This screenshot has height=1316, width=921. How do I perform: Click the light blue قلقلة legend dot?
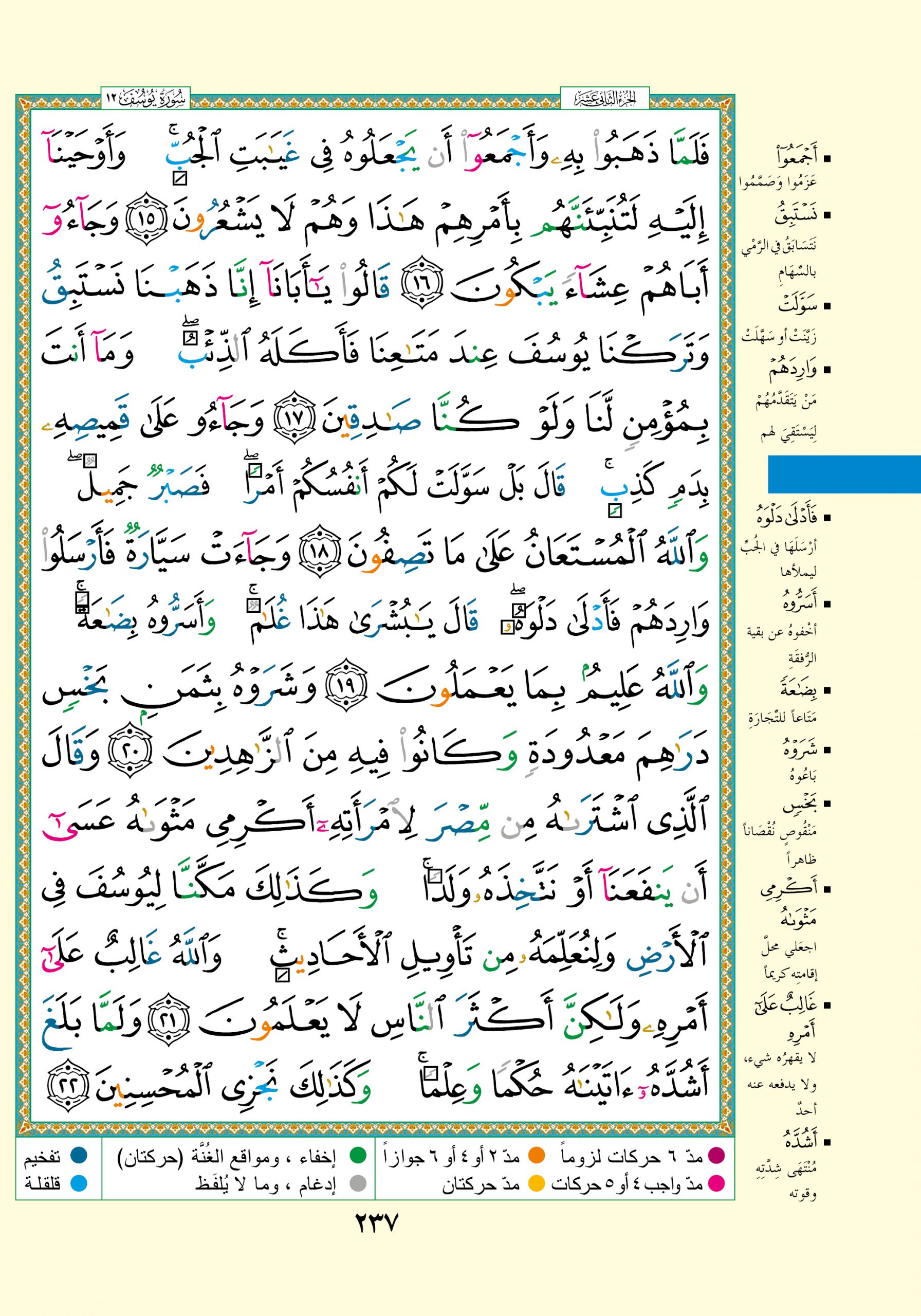point(78,1183)
